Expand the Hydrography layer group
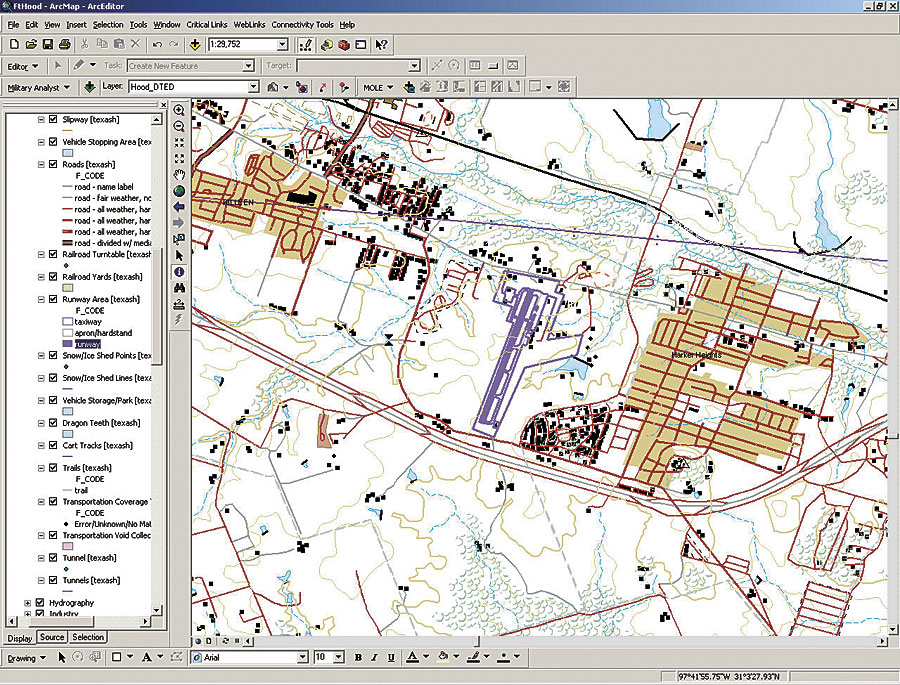 [27, 603]
